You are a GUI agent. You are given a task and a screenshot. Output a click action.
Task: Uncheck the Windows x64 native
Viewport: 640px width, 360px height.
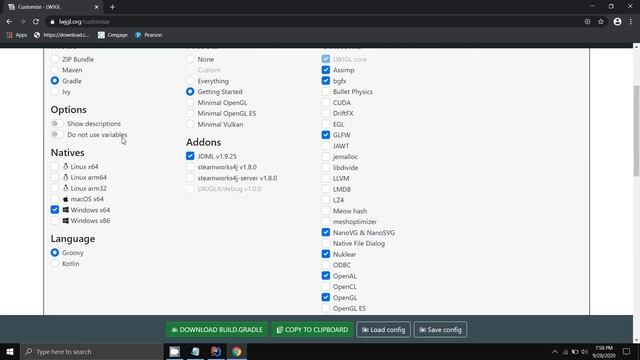(x=55, y=210)
